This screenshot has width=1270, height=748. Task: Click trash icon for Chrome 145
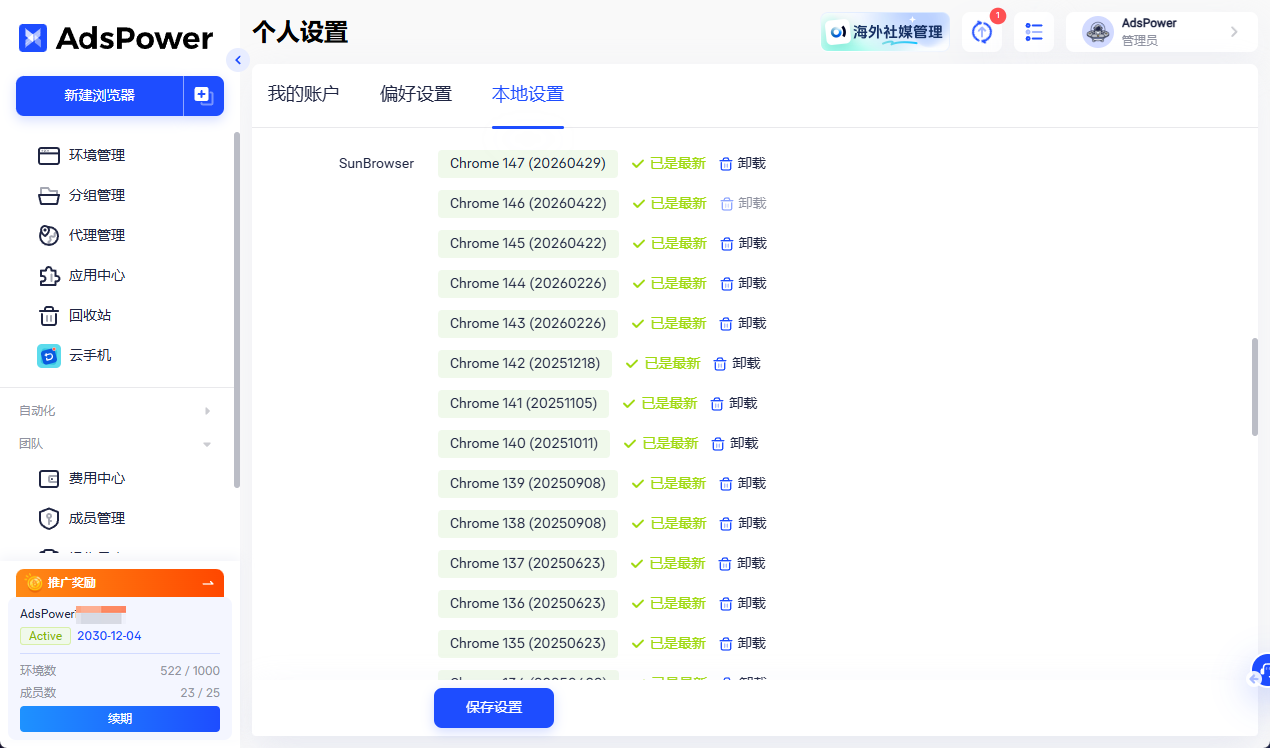[x=727, y=243]
